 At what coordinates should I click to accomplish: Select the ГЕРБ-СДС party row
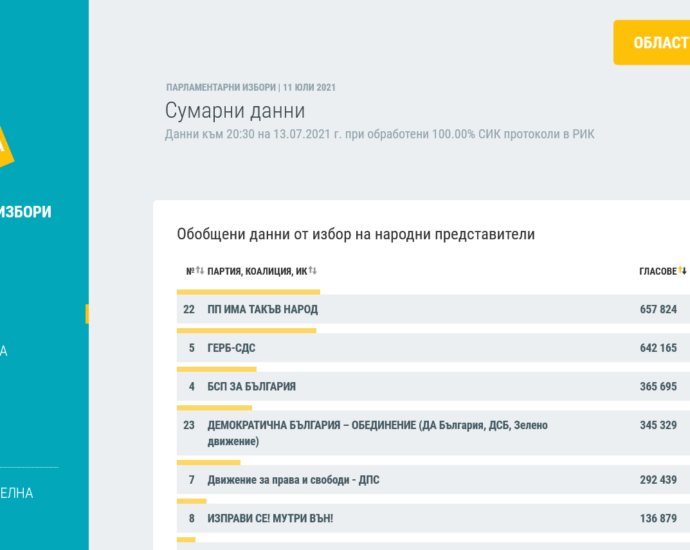click(x=433, y=348)
